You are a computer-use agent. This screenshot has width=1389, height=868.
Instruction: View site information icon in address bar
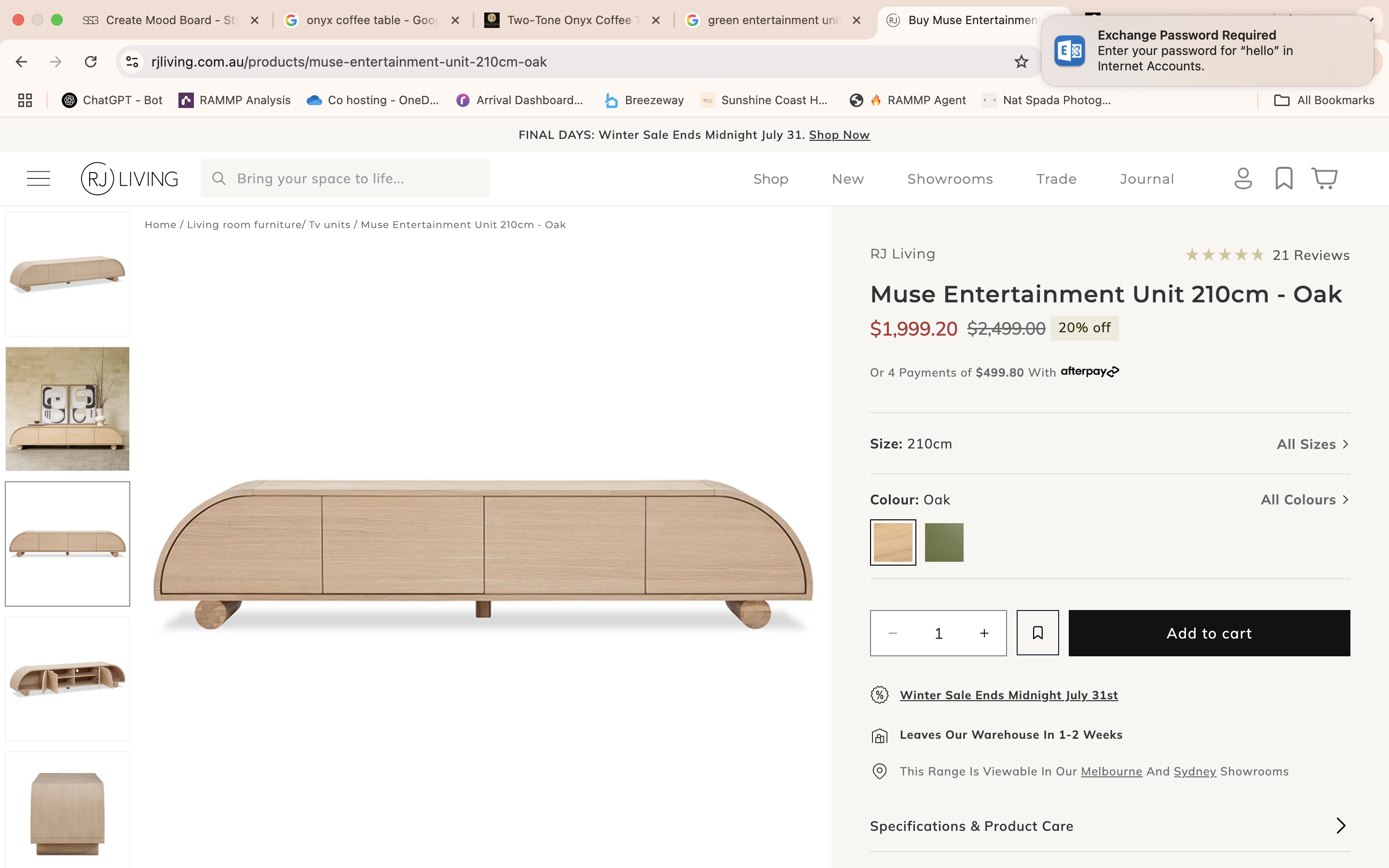coord(133,61)
